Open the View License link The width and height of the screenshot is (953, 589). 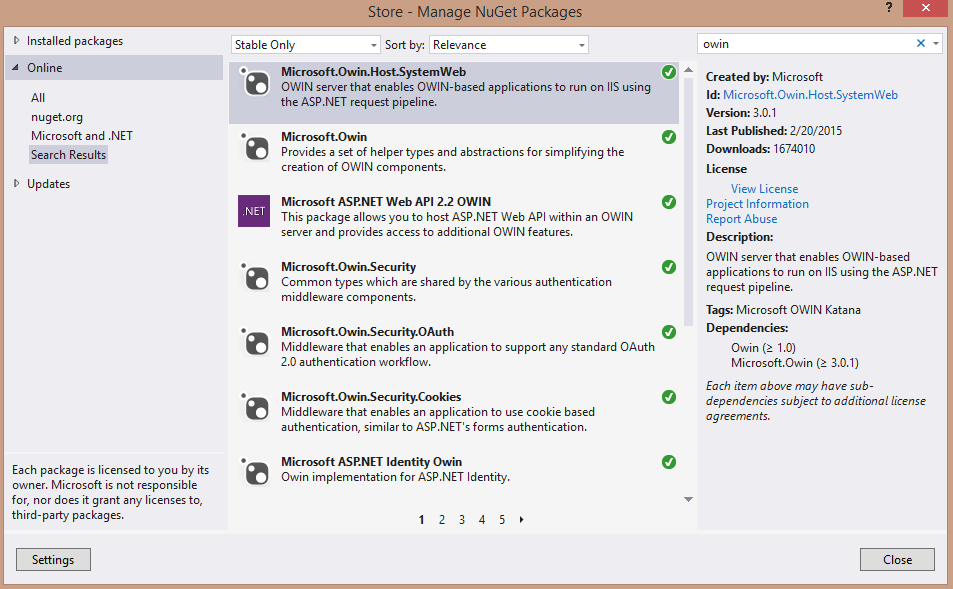click(764, 189)
